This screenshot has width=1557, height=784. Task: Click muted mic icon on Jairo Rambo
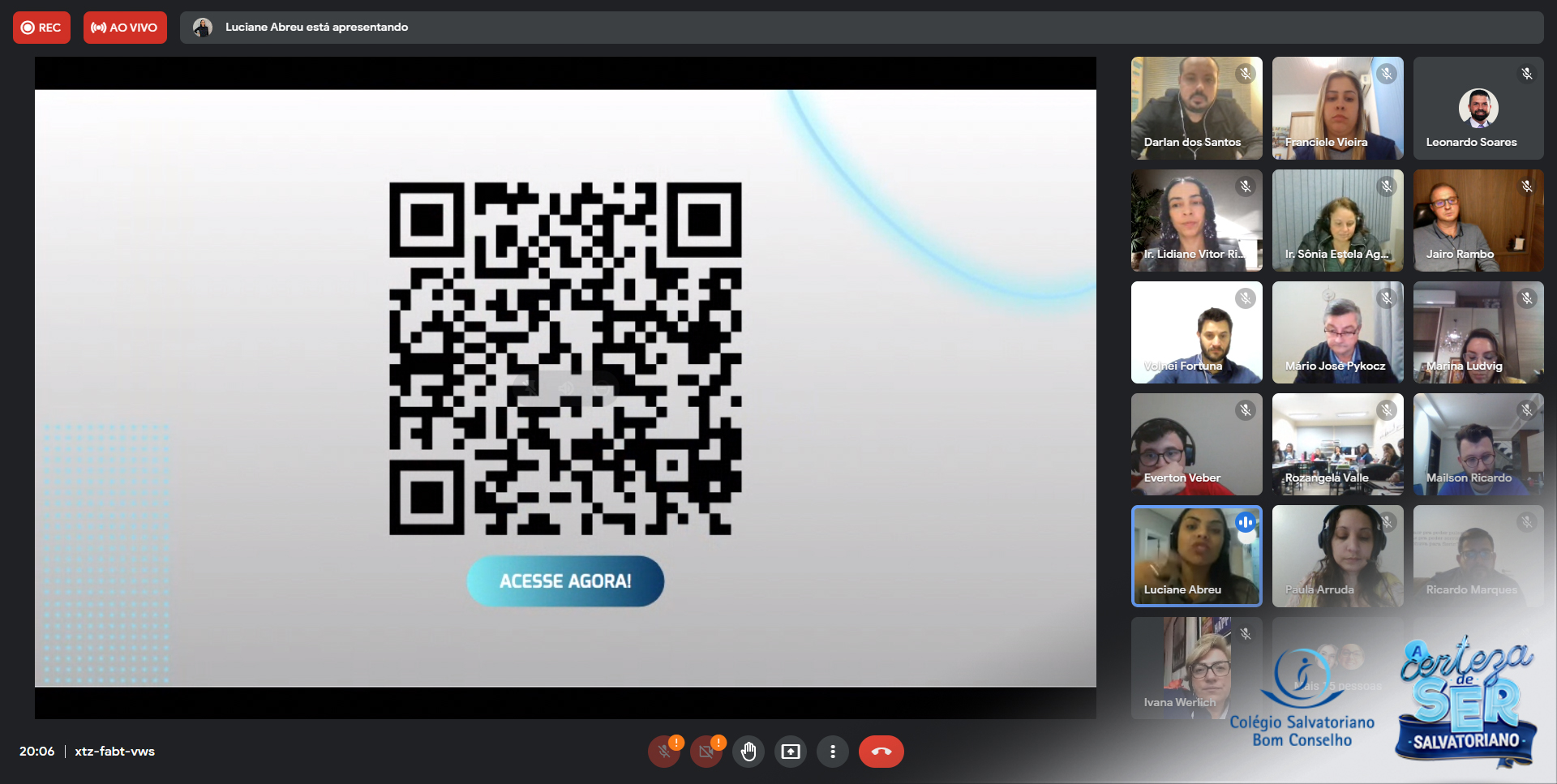click(1527, 186)
